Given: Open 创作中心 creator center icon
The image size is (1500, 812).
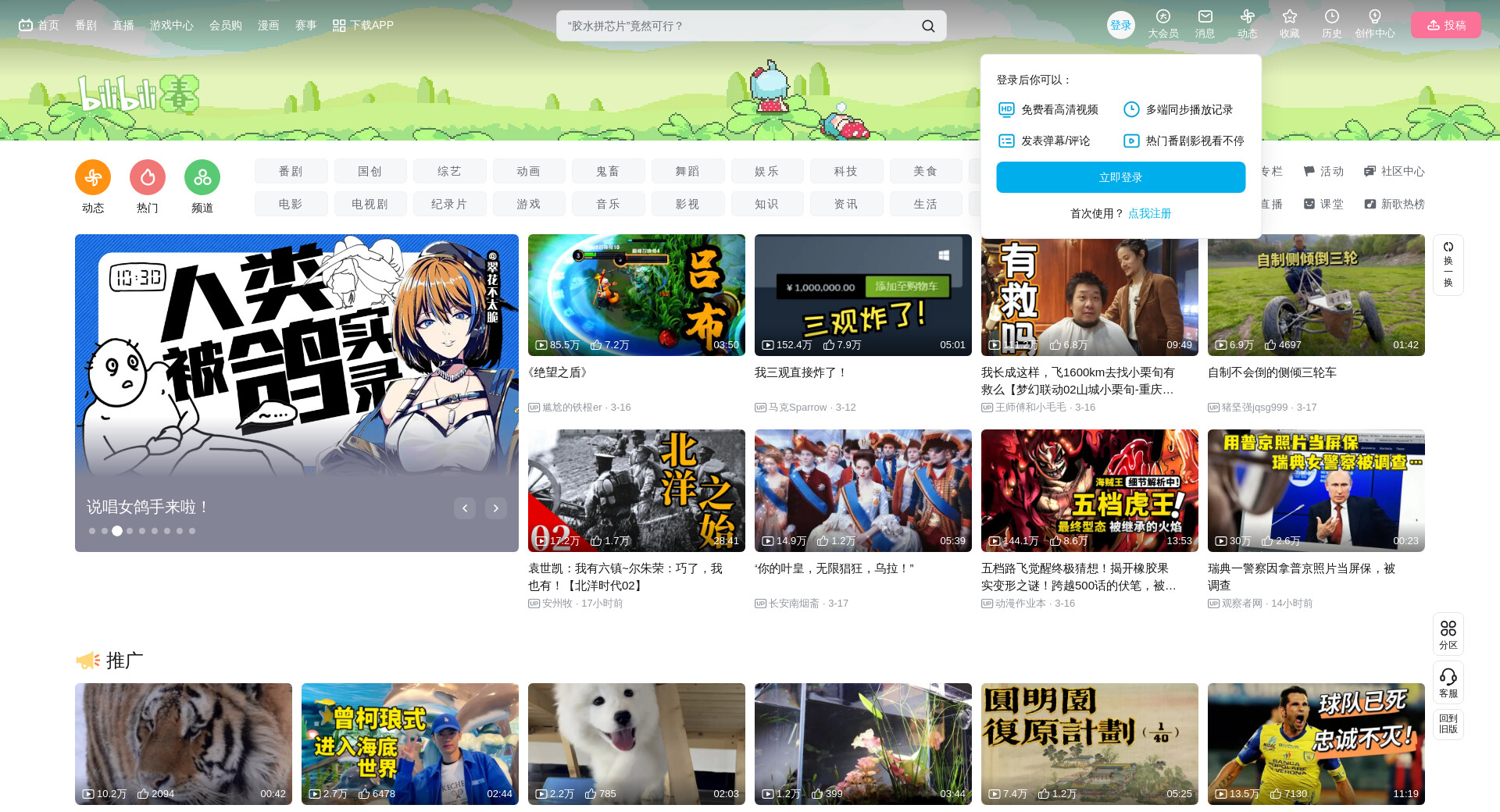Looking at the screenshot, I should coord(1375,24).
